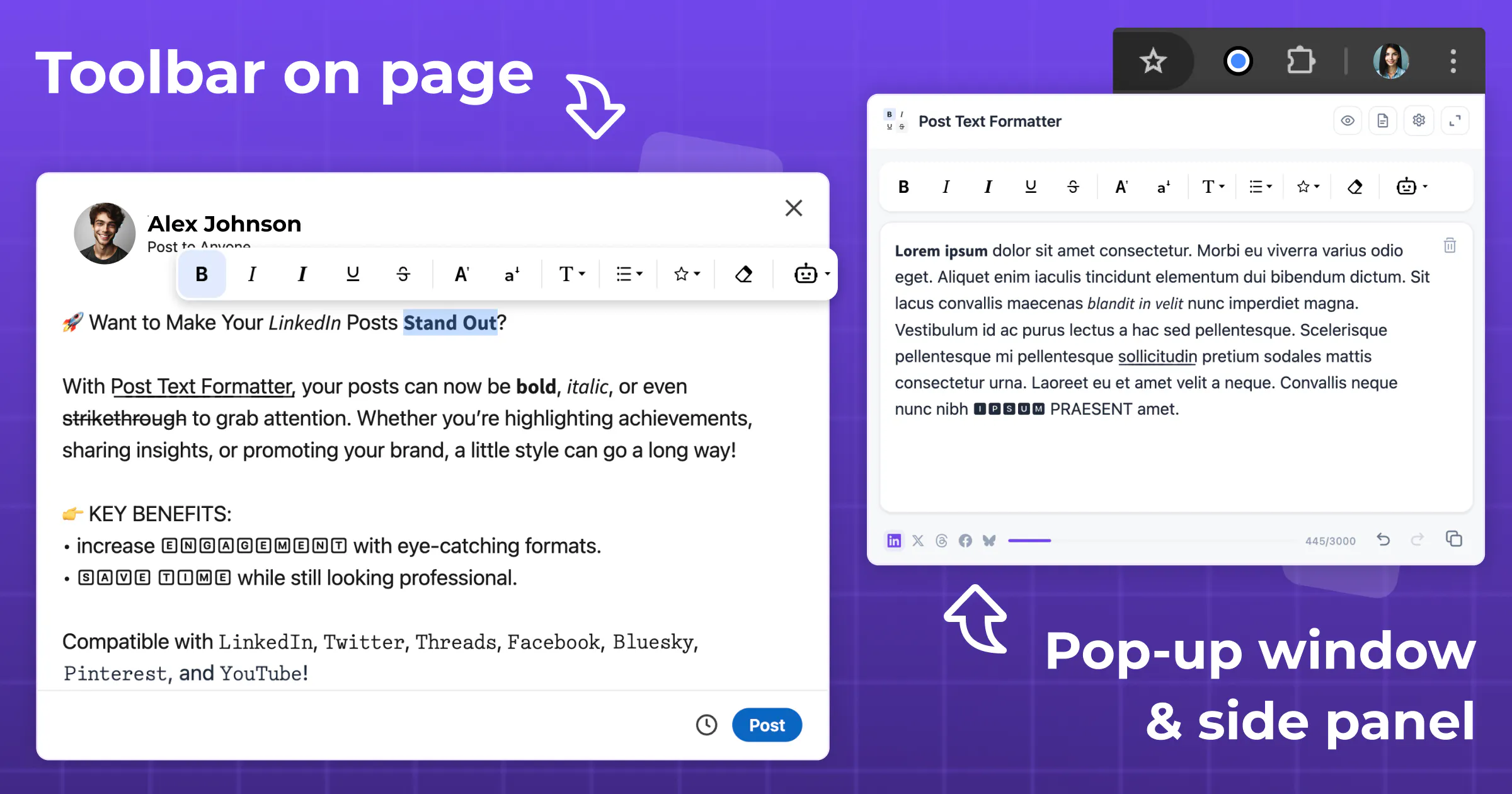Undo last change in popup
Screen dimensions: 1512x794
pyautogui.click(x=1383, y=540)
